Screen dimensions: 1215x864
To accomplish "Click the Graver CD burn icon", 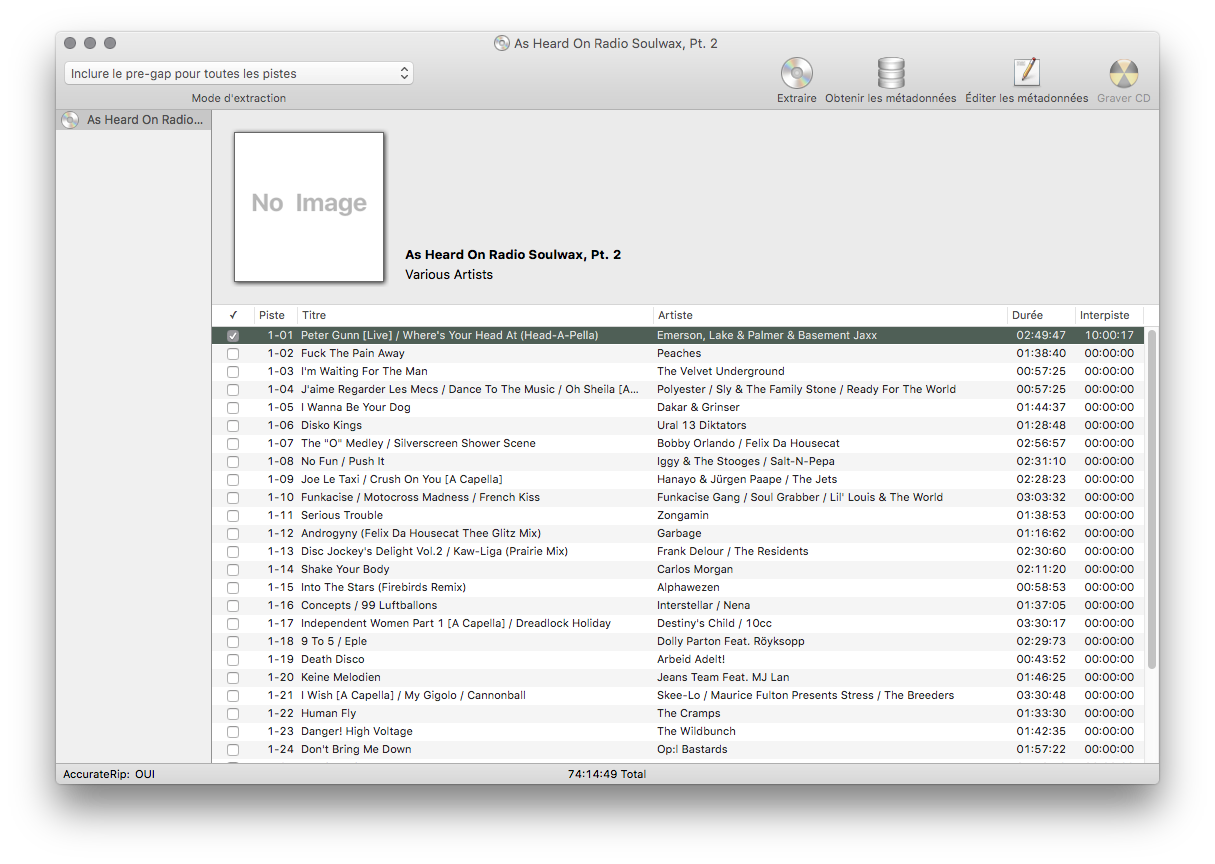I will click(x=1124, y=73).
